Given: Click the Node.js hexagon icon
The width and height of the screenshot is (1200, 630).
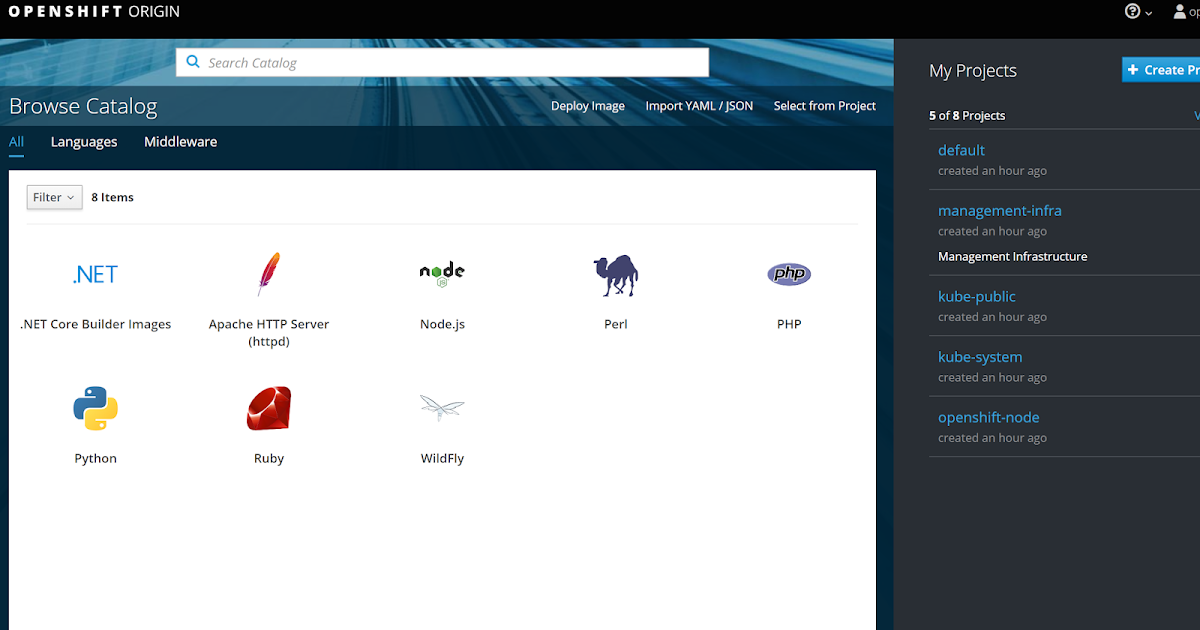Looking at the screenshot, I should pos(441,273).
